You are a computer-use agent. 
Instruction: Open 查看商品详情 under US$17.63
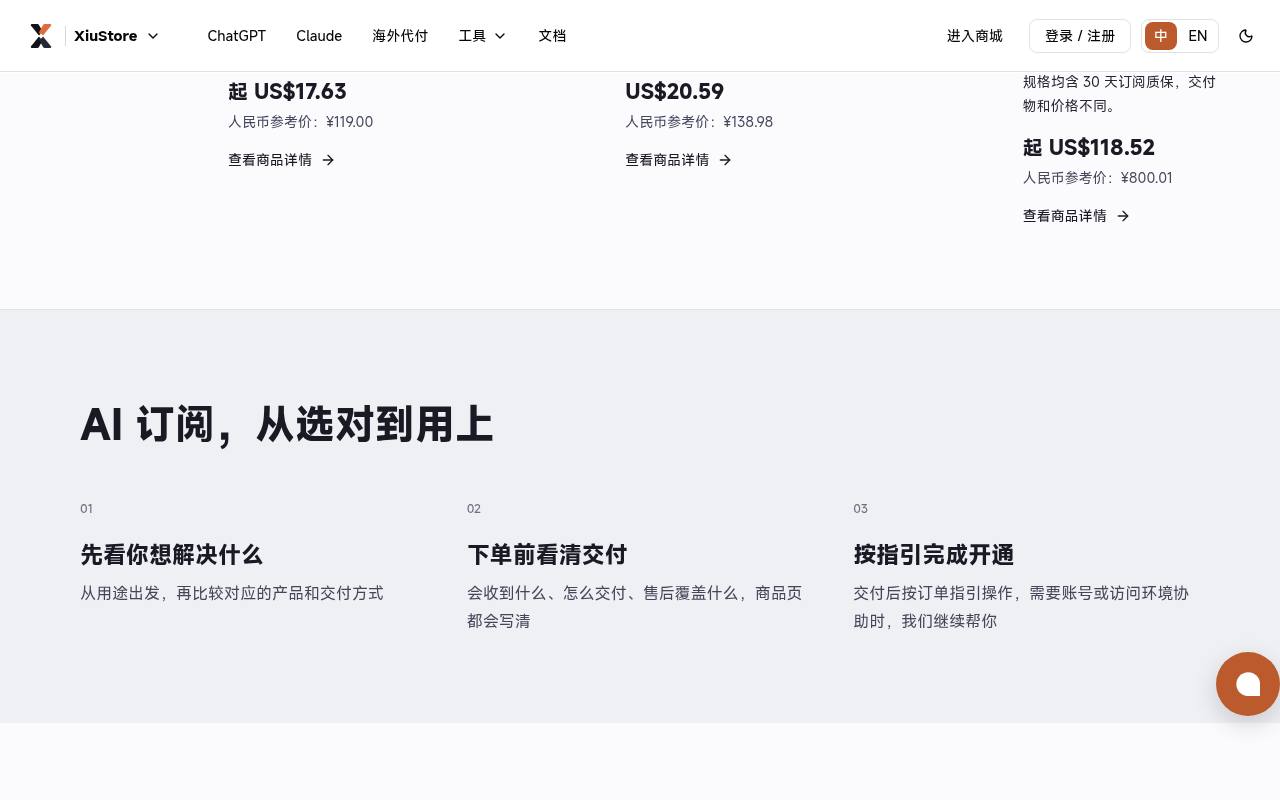click(281, 160)
